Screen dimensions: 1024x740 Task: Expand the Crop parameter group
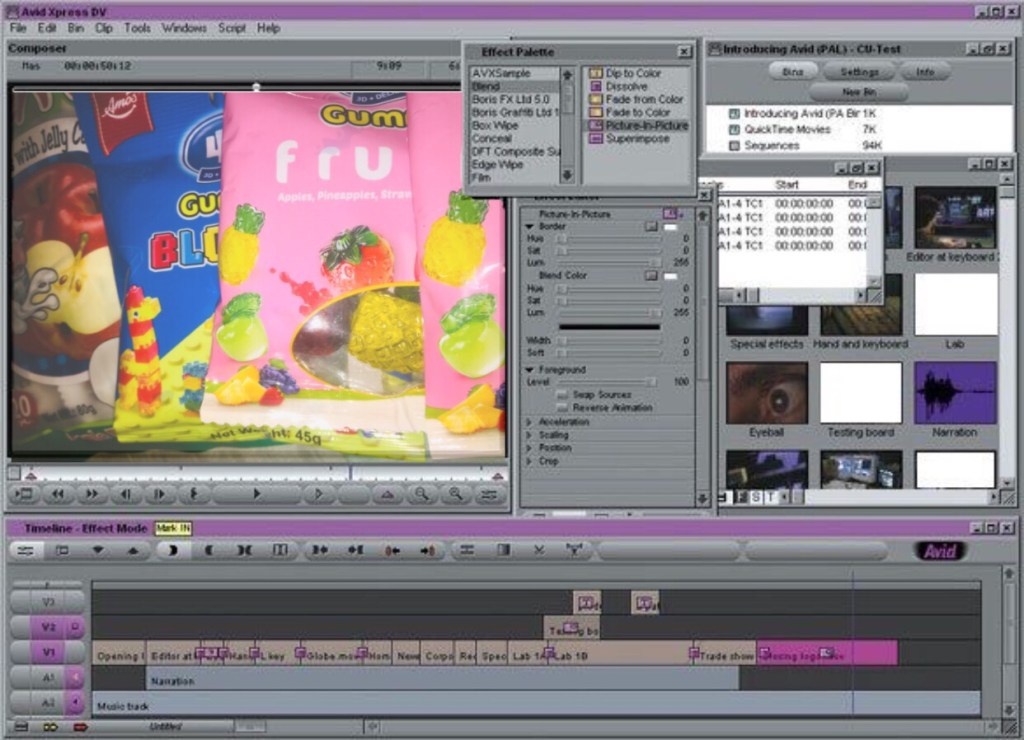click(x=529, y=461)
